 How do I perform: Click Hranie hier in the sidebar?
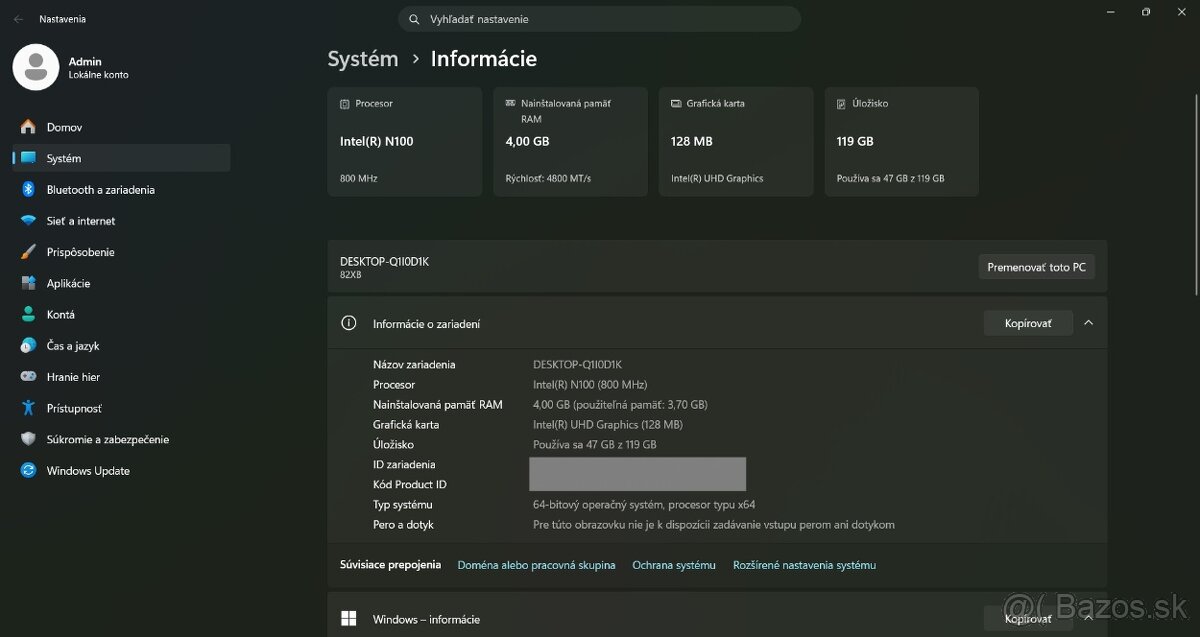pyautogui.click(x=121, y=377)
